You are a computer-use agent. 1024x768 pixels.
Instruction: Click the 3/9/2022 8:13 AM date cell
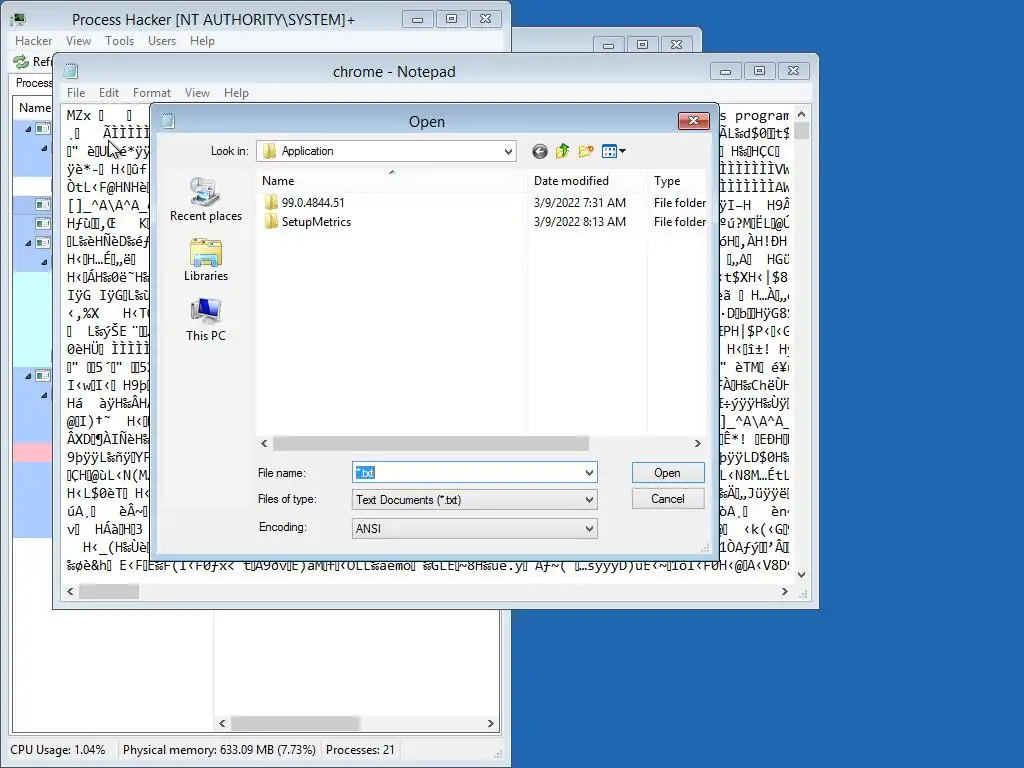click(580, 222)
